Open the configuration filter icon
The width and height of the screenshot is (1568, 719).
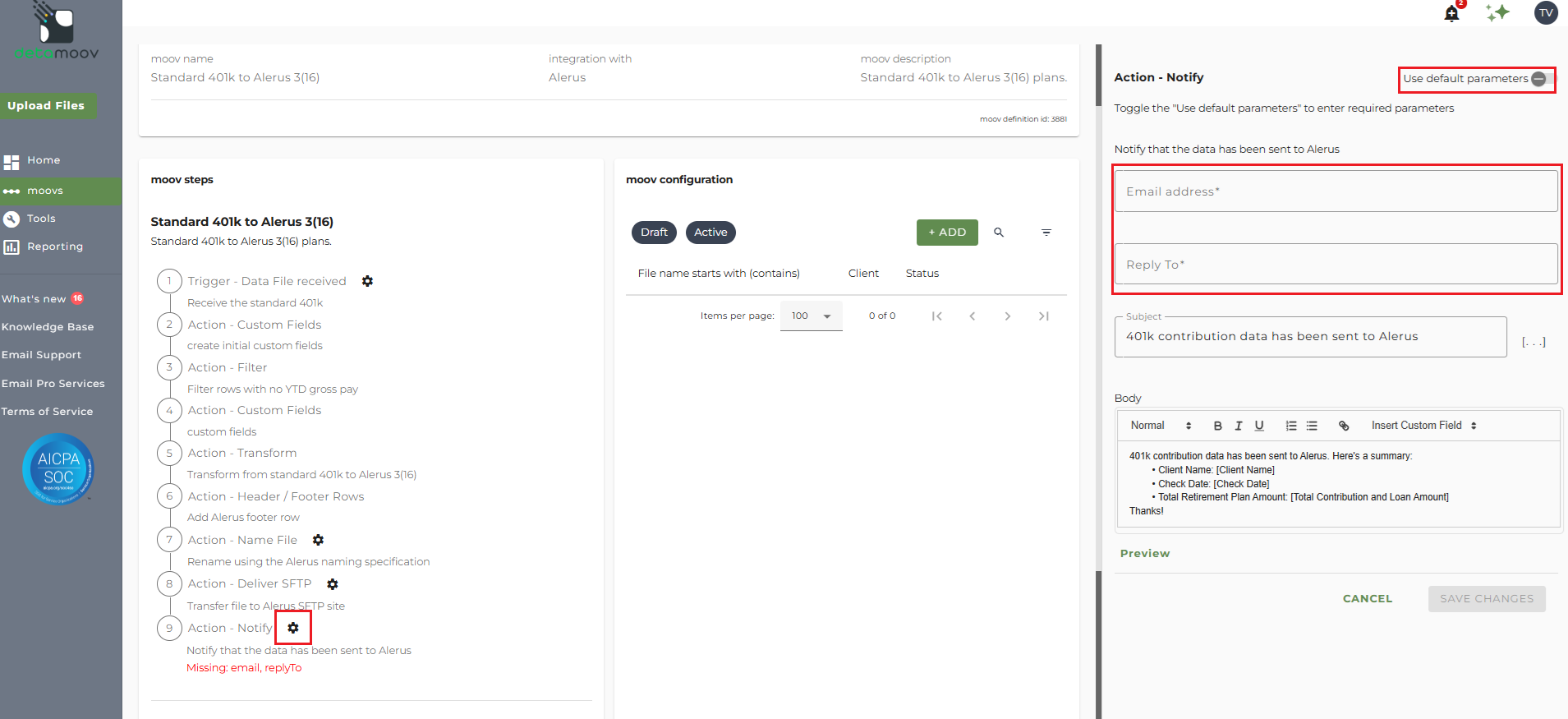pos(1046,233)
